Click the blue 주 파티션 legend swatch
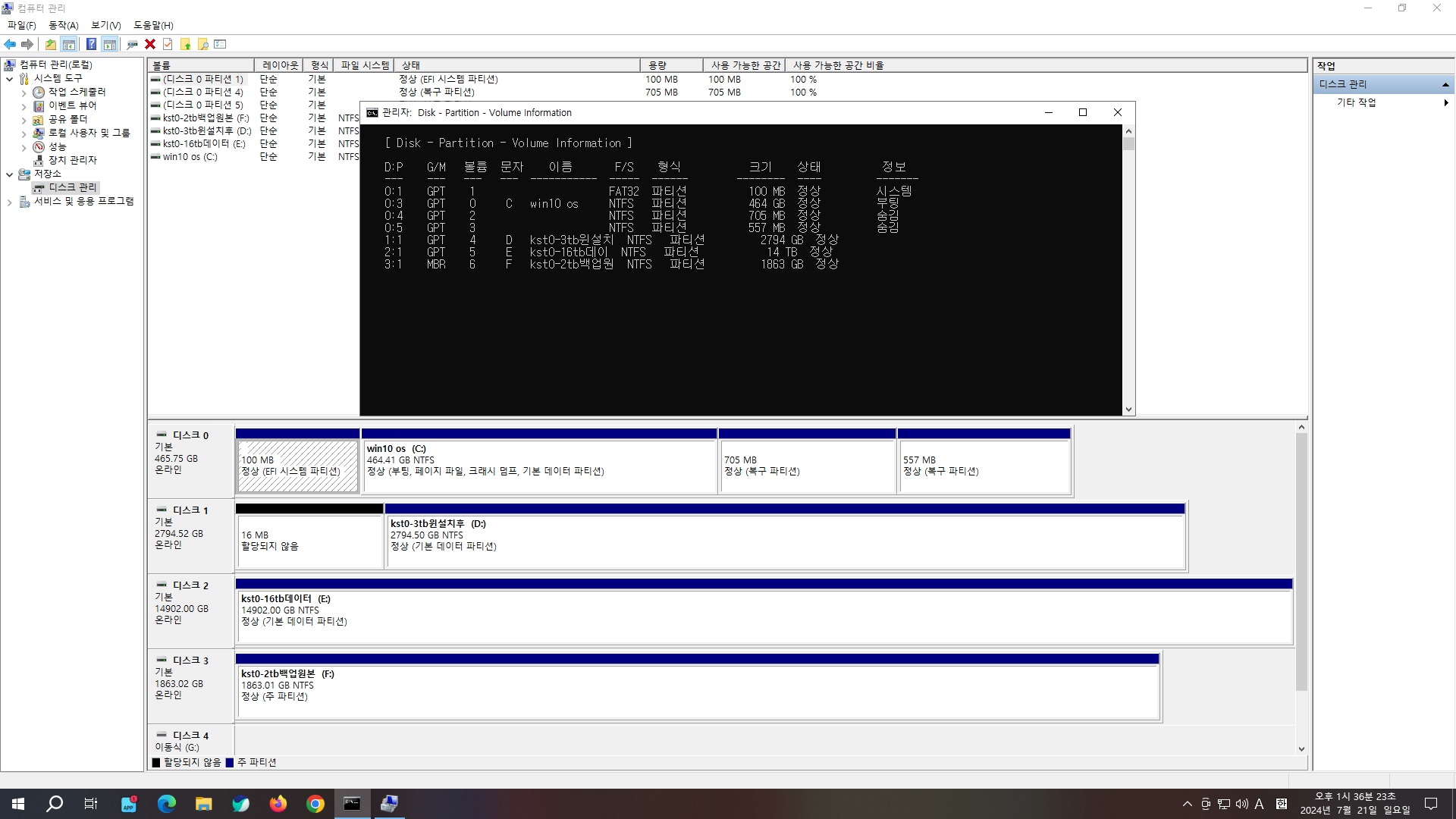The width and height of the screenshot is (1456, 819). (x=229, y=763)
